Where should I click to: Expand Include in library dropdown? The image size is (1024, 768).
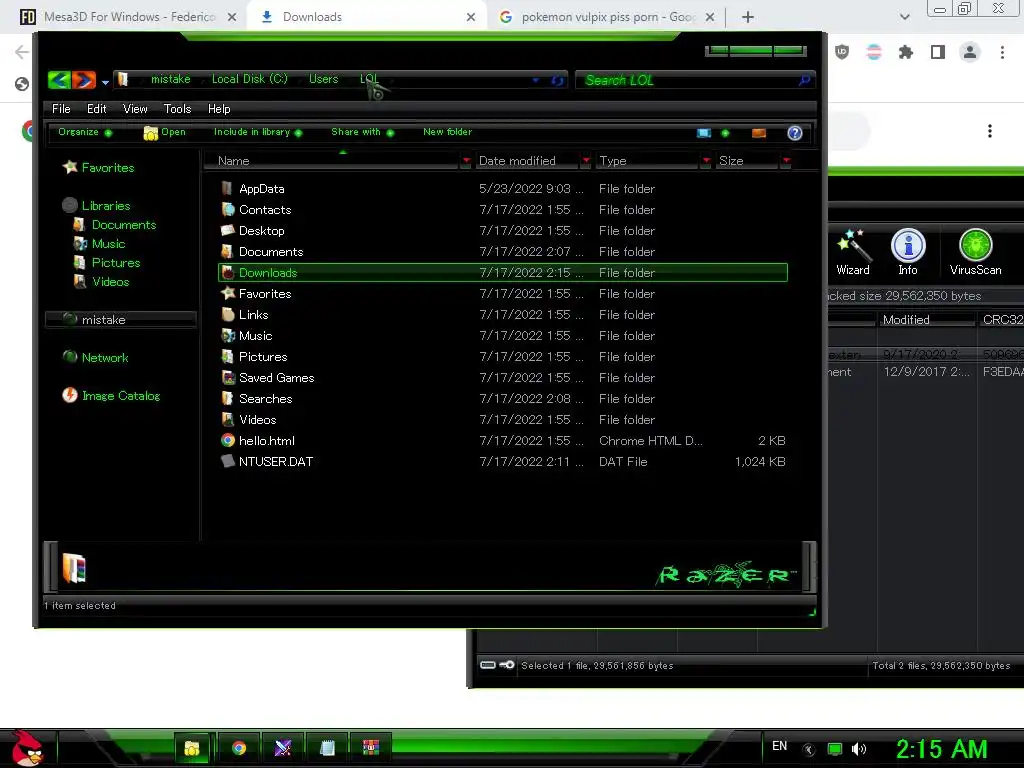(258, 132)
